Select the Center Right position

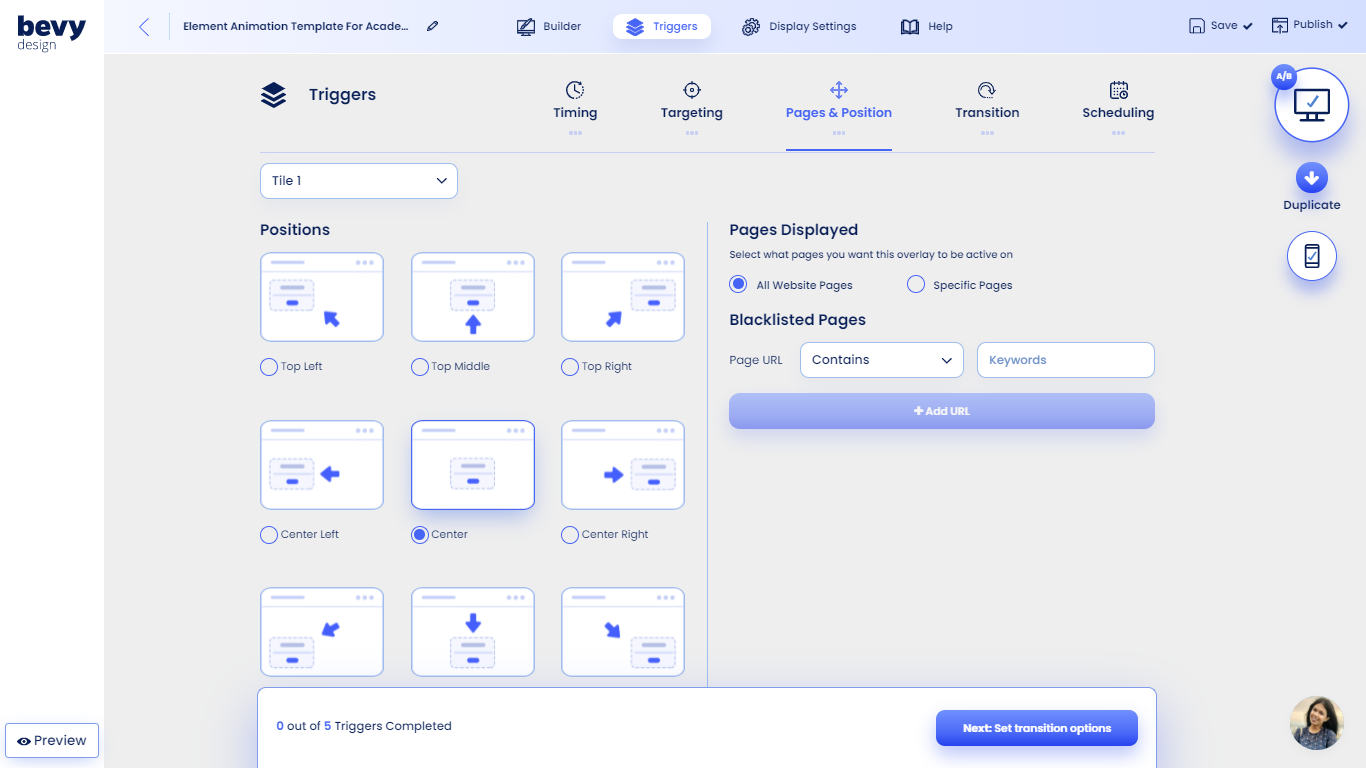coord(569,534)
